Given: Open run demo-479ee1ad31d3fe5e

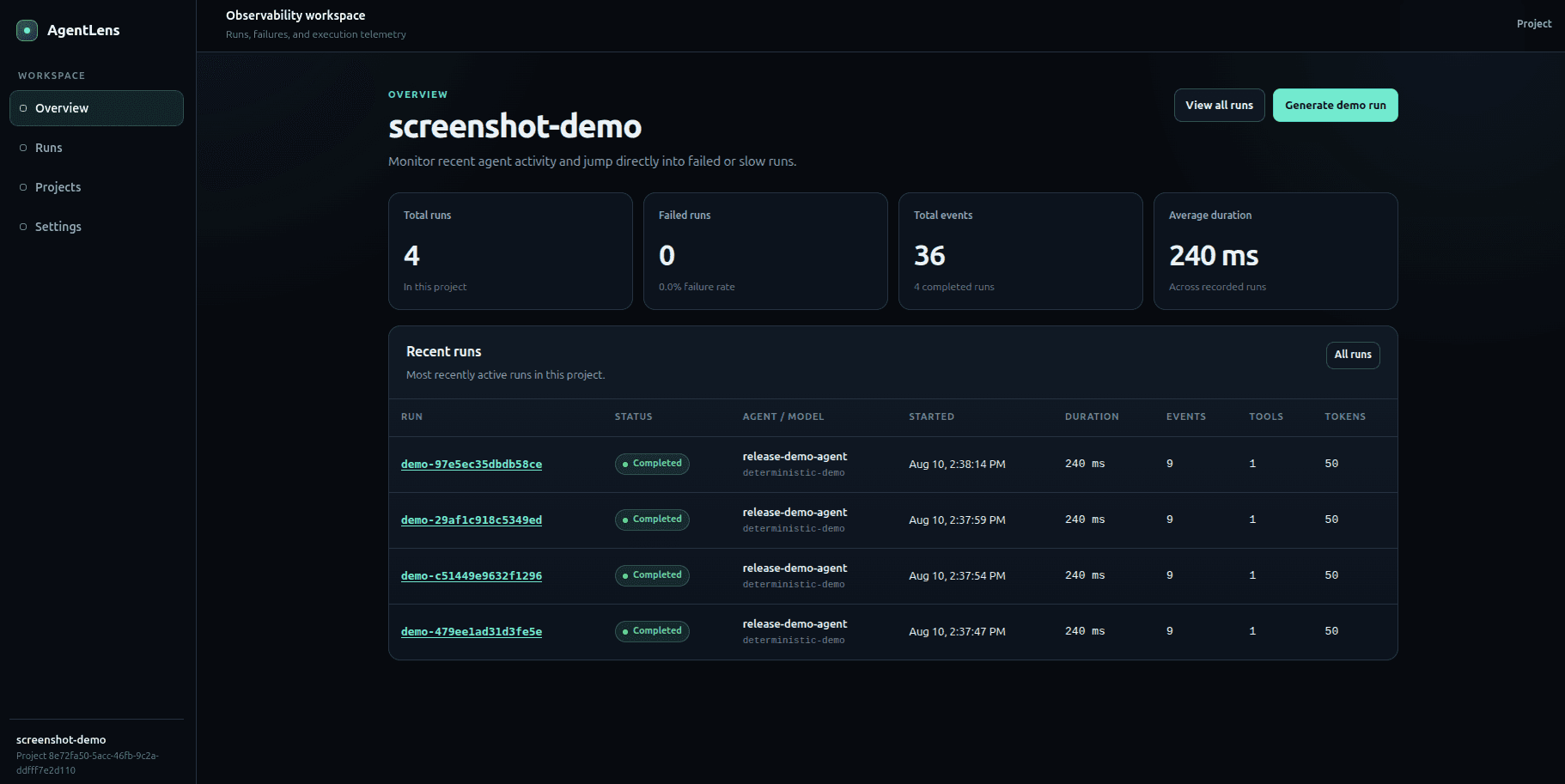Looking at the screenshot, I should pyautogui.click(x=472, y=632).
